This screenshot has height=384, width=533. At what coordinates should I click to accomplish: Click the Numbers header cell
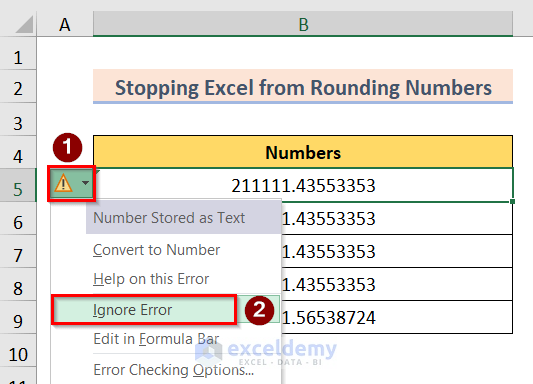(303, 152)
